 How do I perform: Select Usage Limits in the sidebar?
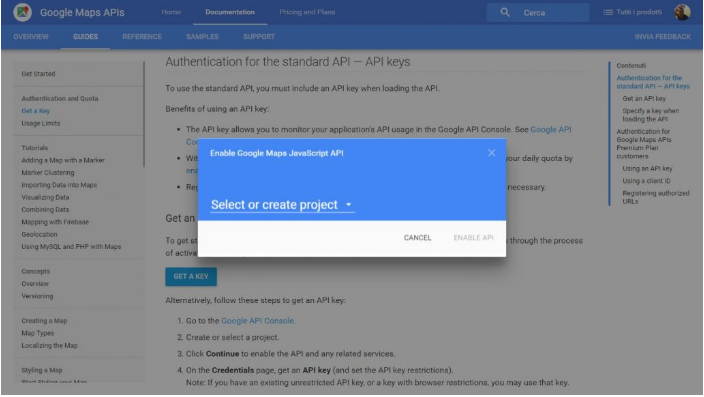pos(41,123)
